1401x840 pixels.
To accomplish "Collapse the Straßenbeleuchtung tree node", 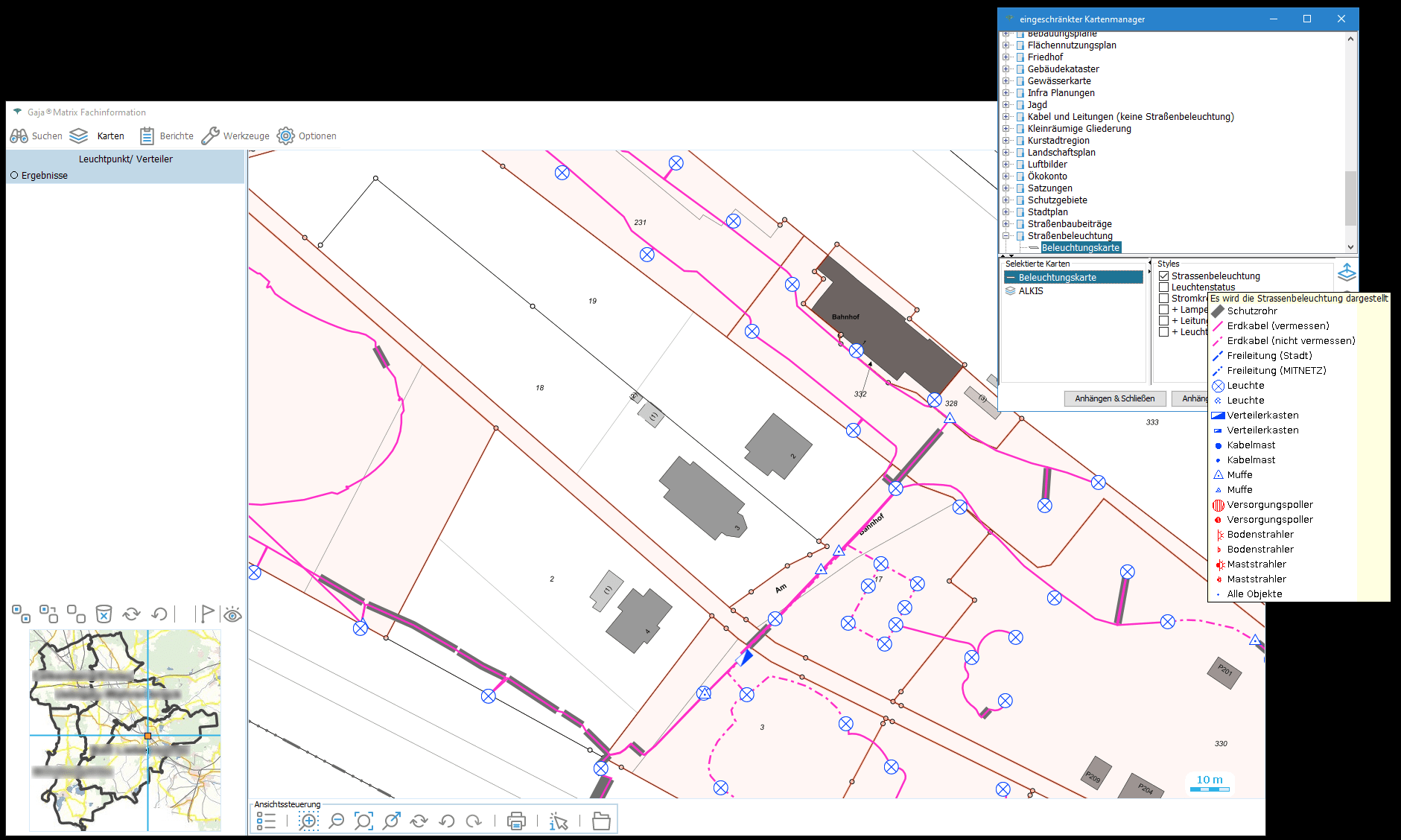I will pyautogui.click(x=1006, y=236).
